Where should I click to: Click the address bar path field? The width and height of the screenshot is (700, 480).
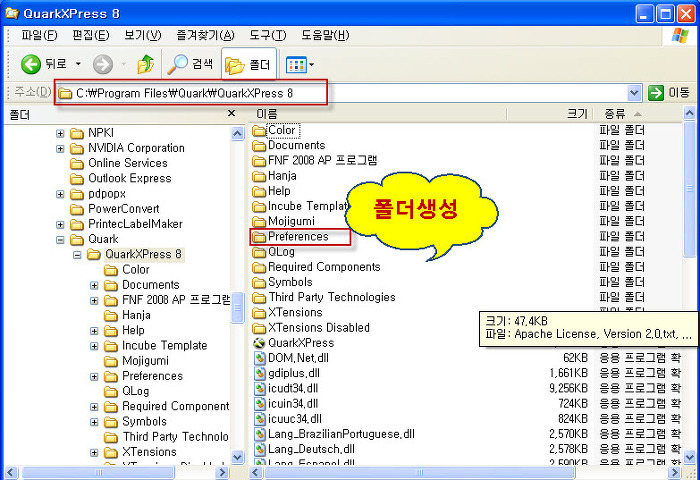point(342,93)
